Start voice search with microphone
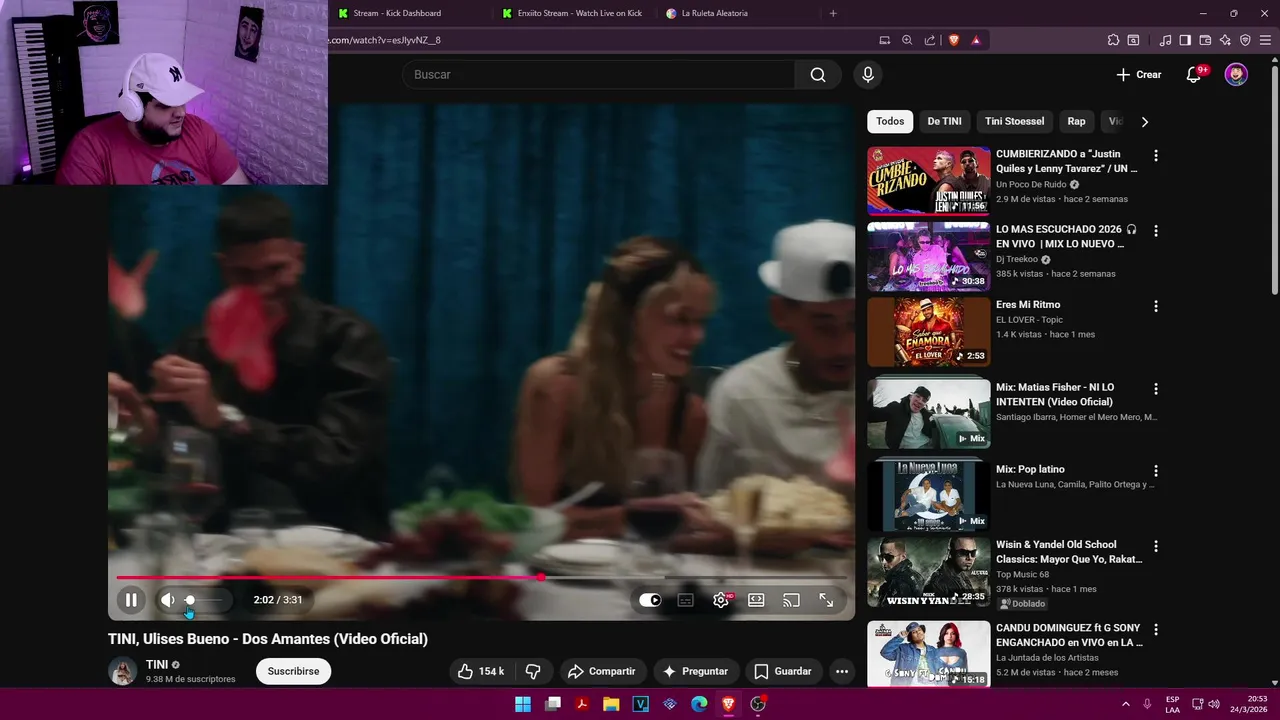This screenshot has height=720, width=1280. (868, 75)
